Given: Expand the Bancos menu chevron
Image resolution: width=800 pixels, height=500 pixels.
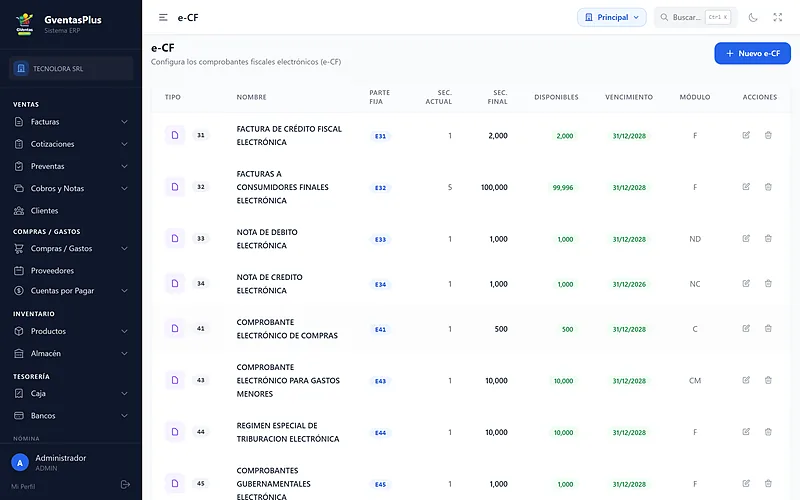Looking at the screenshot, I should 124,416.
